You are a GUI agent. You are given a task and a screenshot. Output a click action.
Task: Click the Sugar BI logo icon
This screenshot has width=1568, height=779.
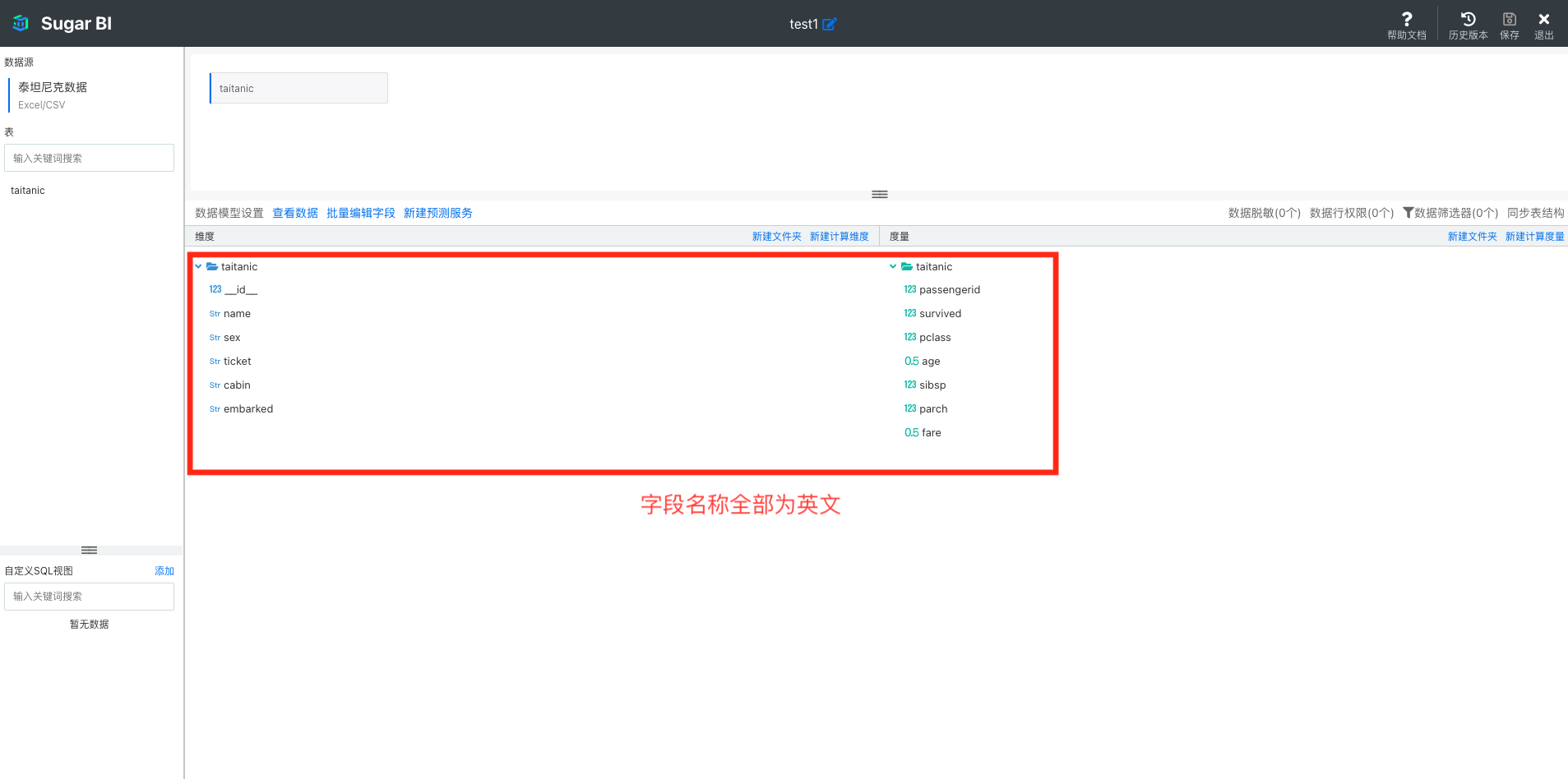click(21, 23)
